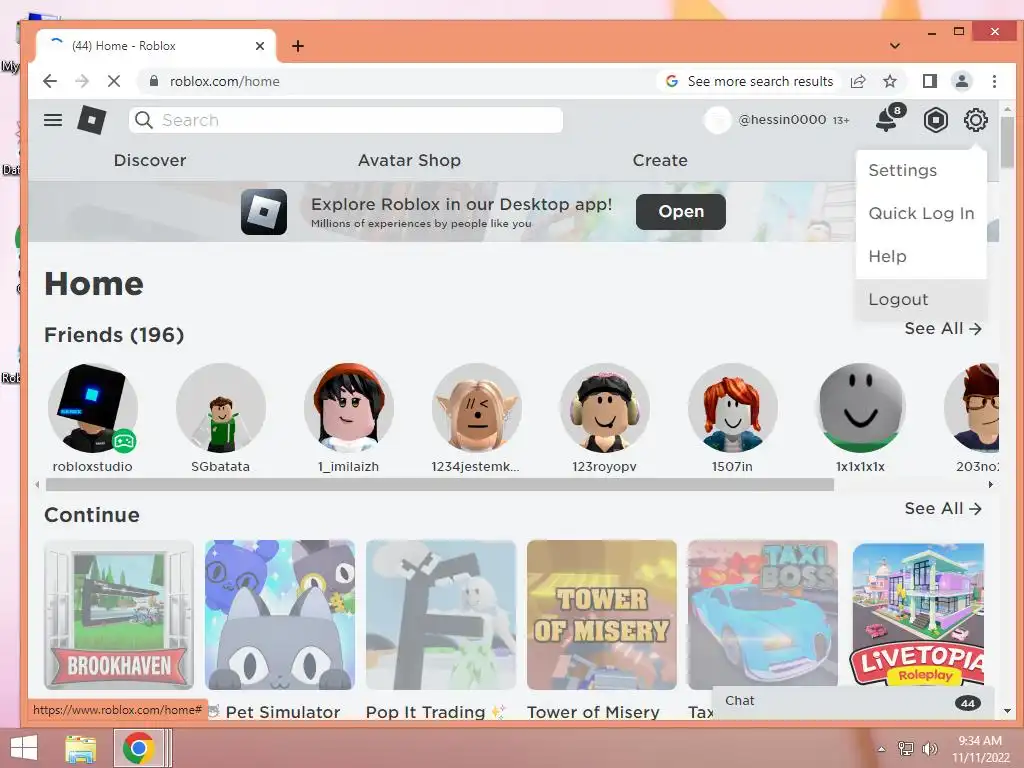Bookmark this page with star icon
Screen dimensions: 1024x768
[889, 81]
